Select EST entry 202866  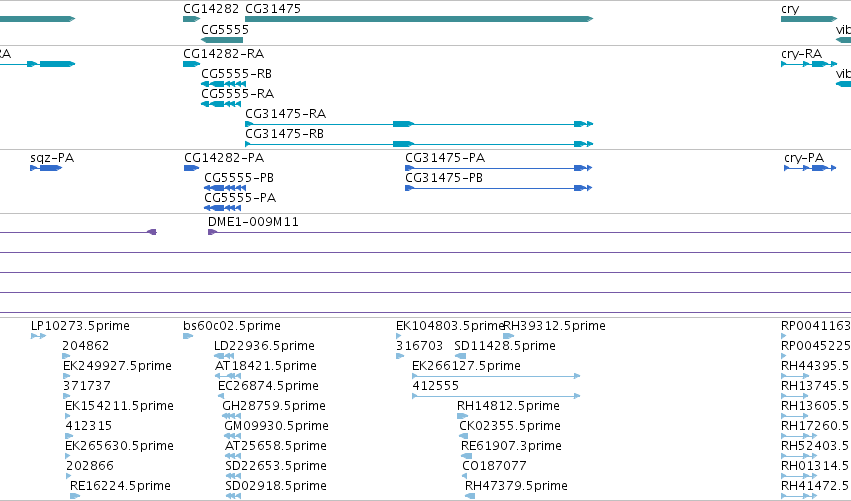click(69, 476)
